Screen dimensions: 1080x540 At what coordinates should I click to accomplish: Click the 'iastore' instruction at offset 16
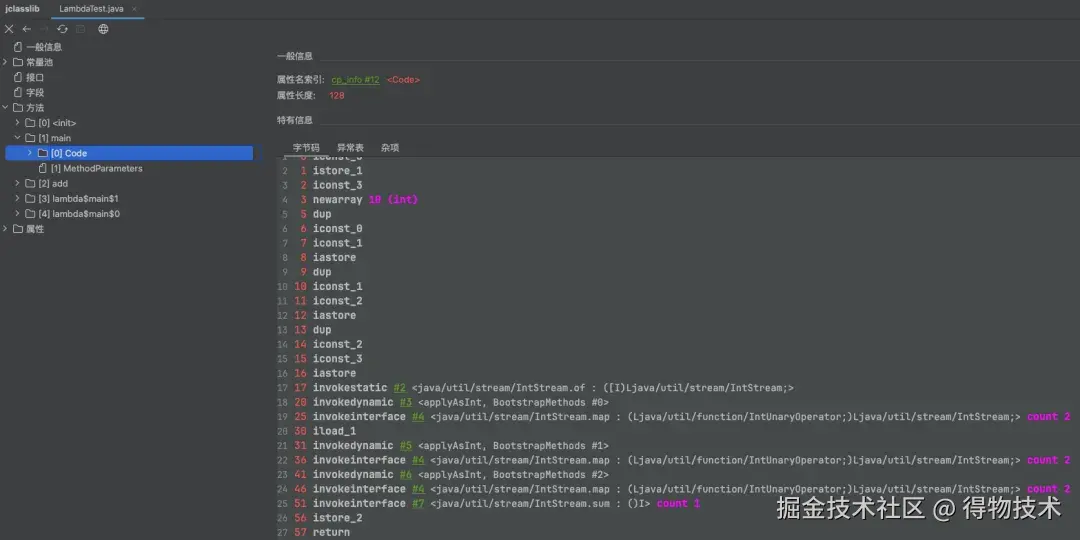click(x=334, y=373)
